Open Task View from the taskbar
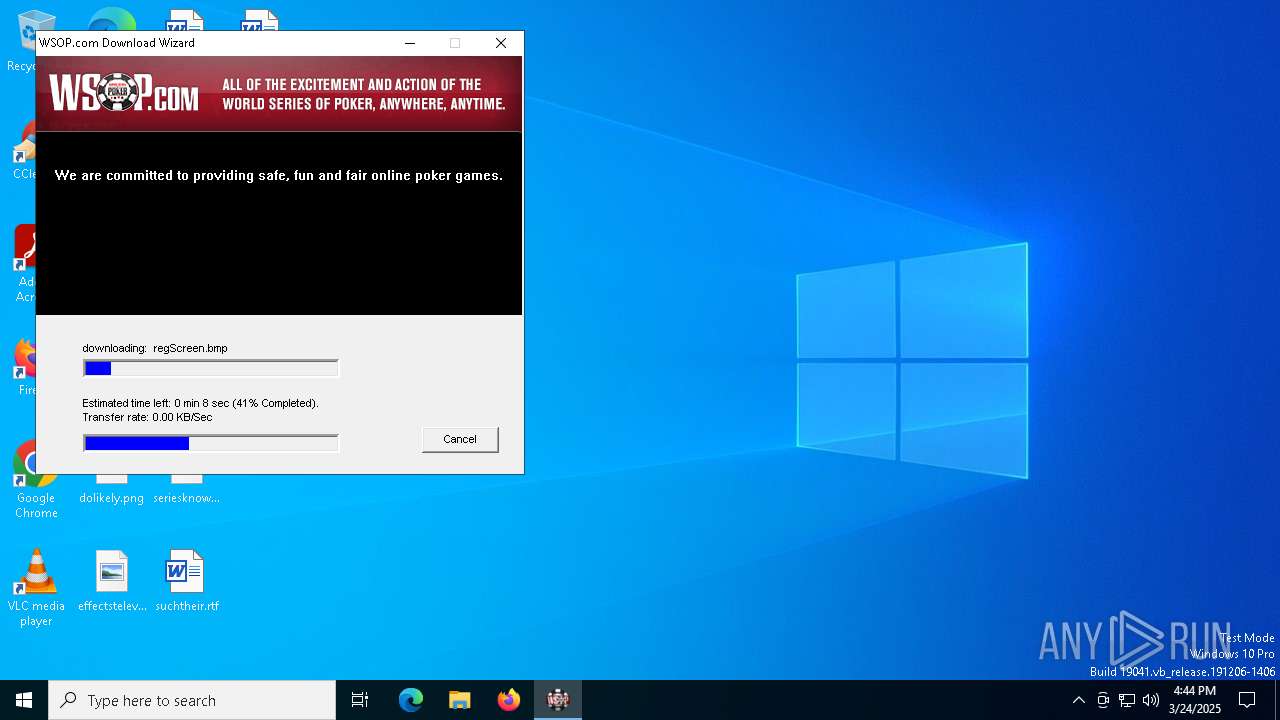1280x720 pixels. (360, 700)
